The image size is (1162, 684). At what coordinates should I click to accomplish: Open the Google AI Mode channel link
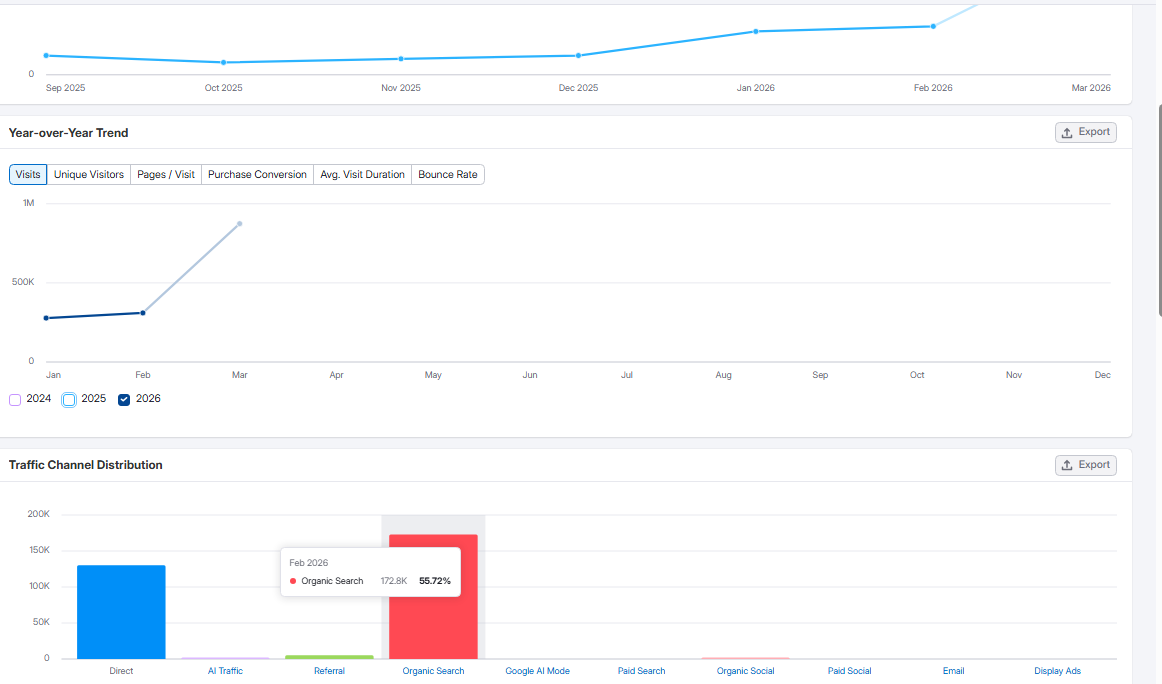coord(537,671)
